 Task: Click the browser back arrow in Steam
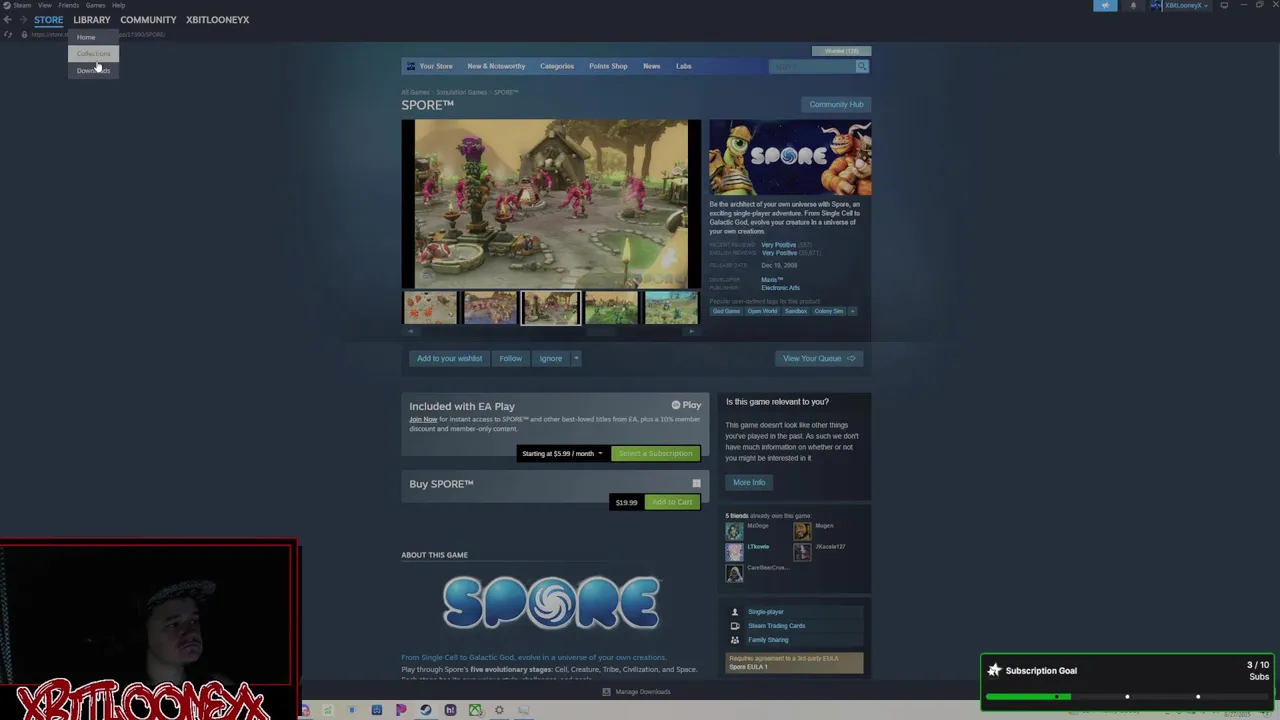[8, 20]
